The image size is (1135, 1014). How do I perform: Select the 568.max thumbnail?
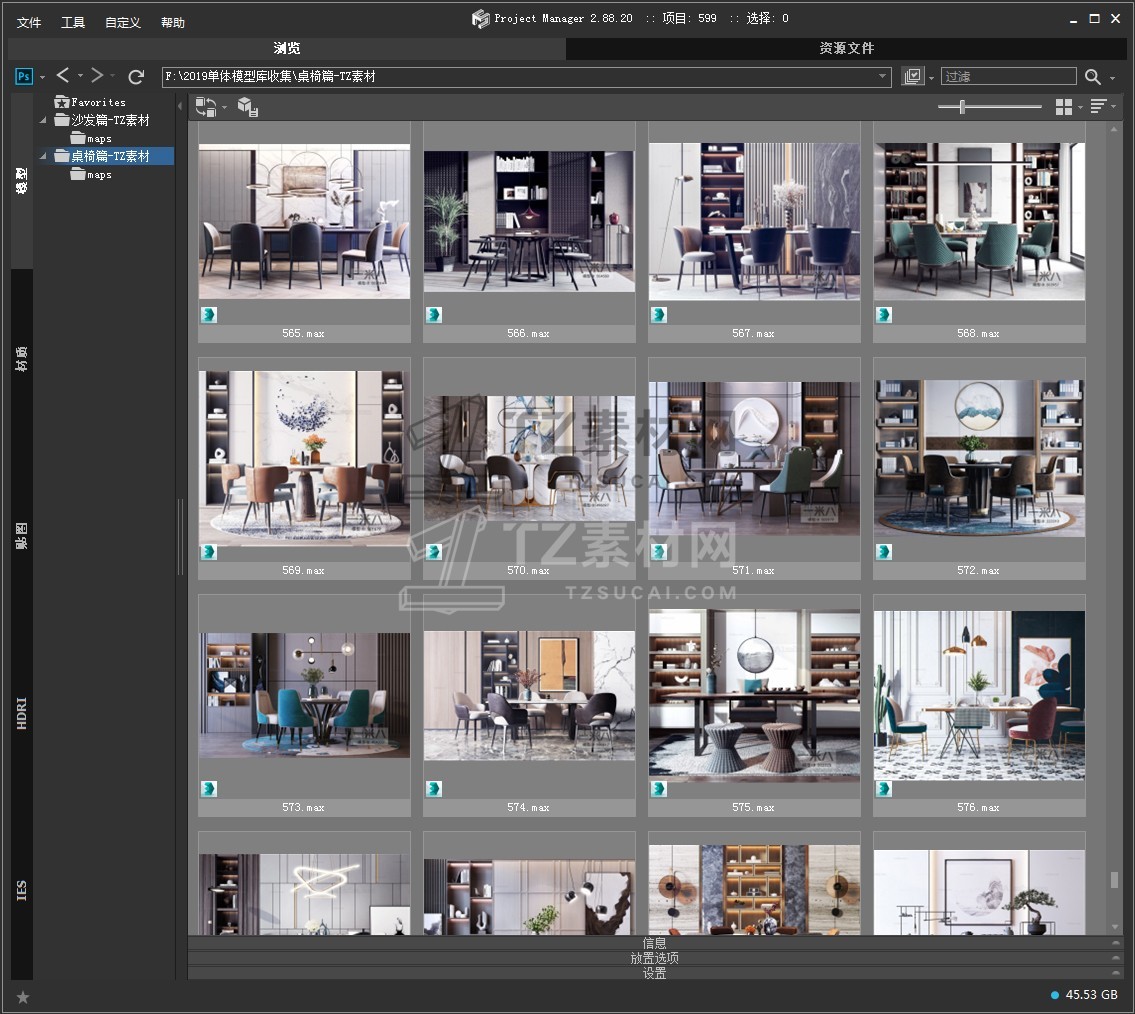click(x=978, y=222)
